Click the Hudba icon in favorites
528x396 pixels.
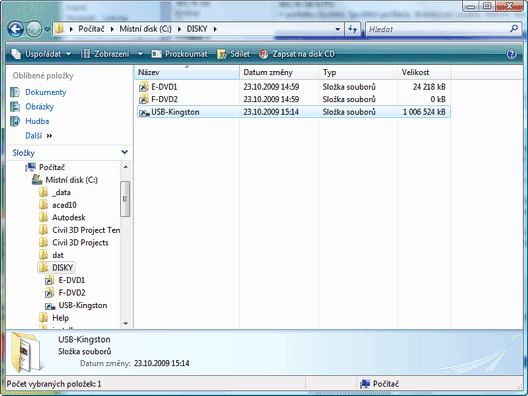coord(15,121)
